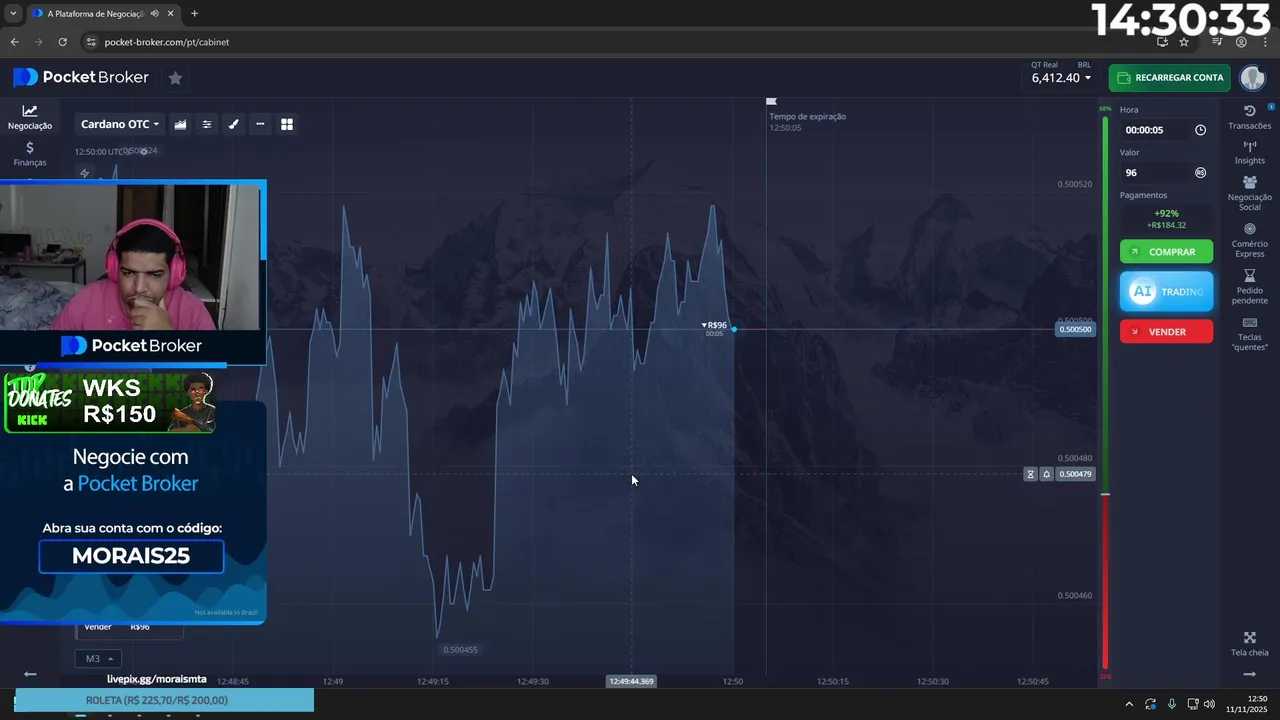Click the +92% payout text
The height and width of the screenshot is (720, 1280).
(1166, 213)
